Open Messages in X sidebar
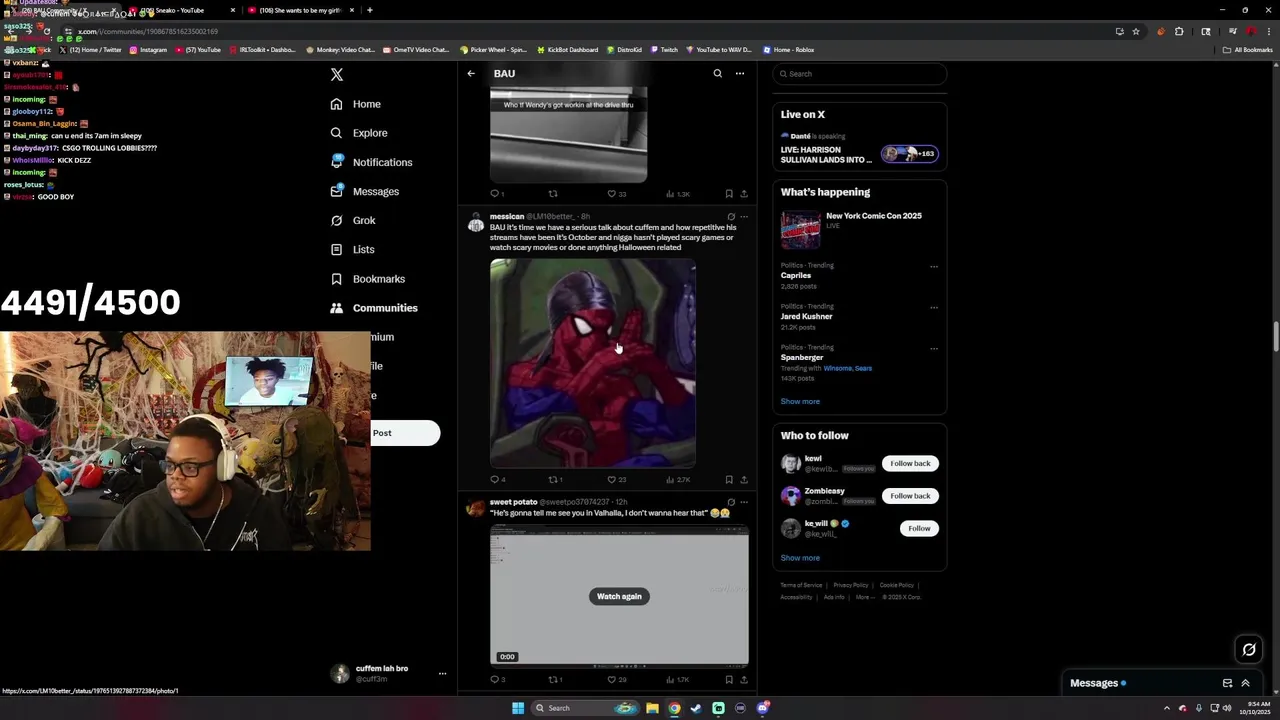The image size is (1280, 720). [365, 191]
